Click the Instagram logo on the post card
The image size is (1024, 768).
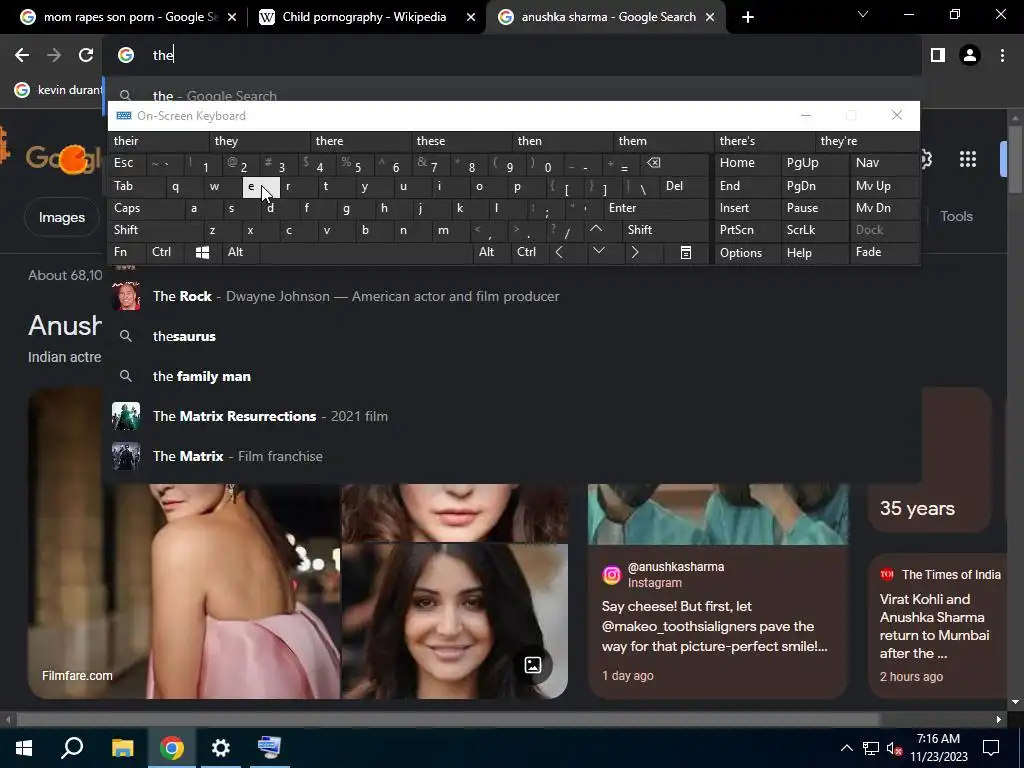coord(611,575)
